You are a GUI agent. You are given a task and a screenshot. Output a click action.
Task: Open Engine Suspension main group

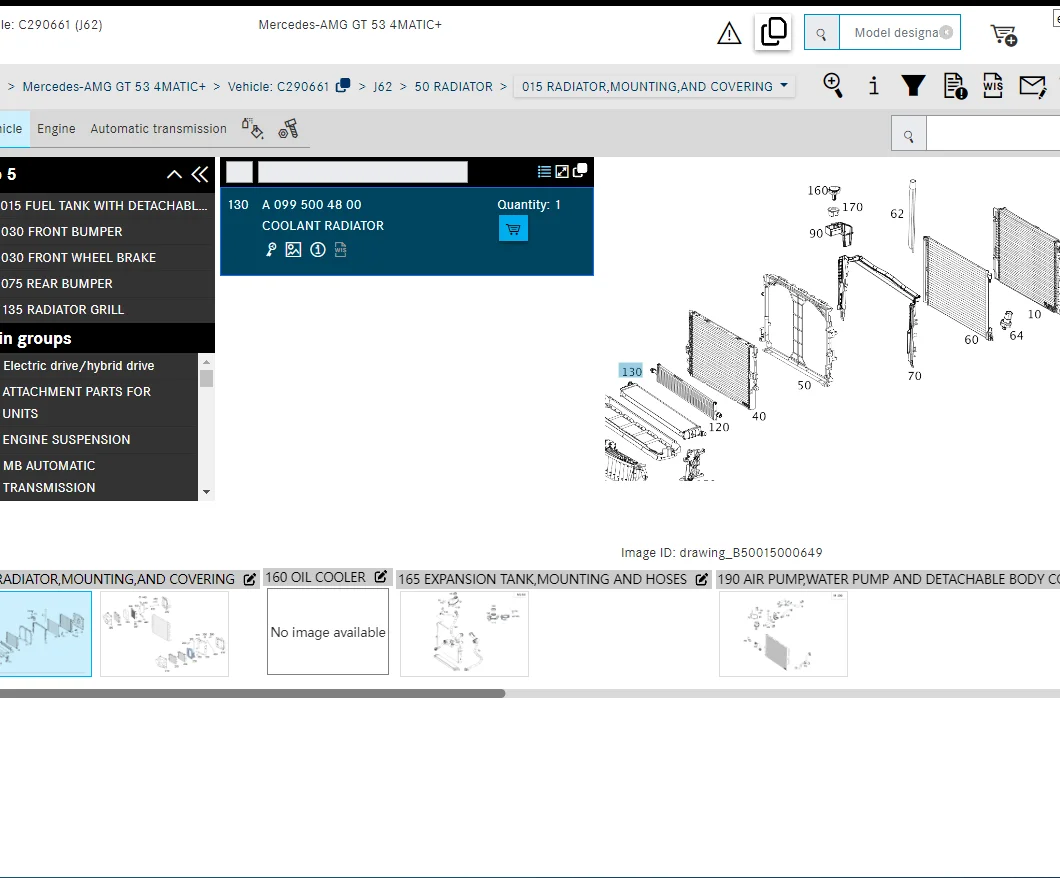tap(99, 439)
